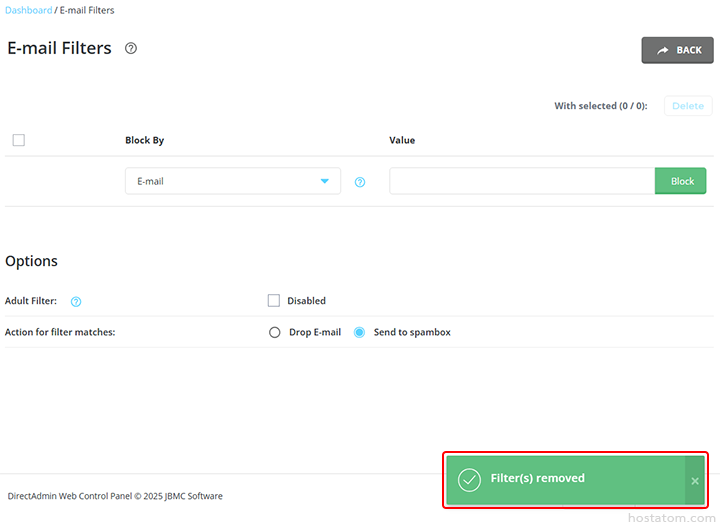The height and width of the screenshot is (526, 720).
Task: Click the Value column header
Action: coord(402,140)
